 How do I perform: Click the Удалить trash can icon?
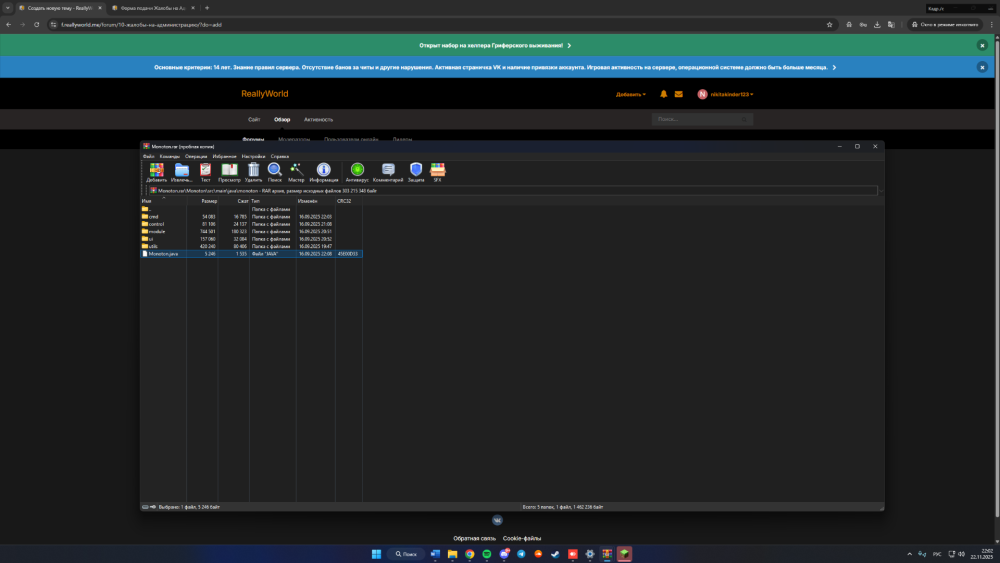coord(253,172)
